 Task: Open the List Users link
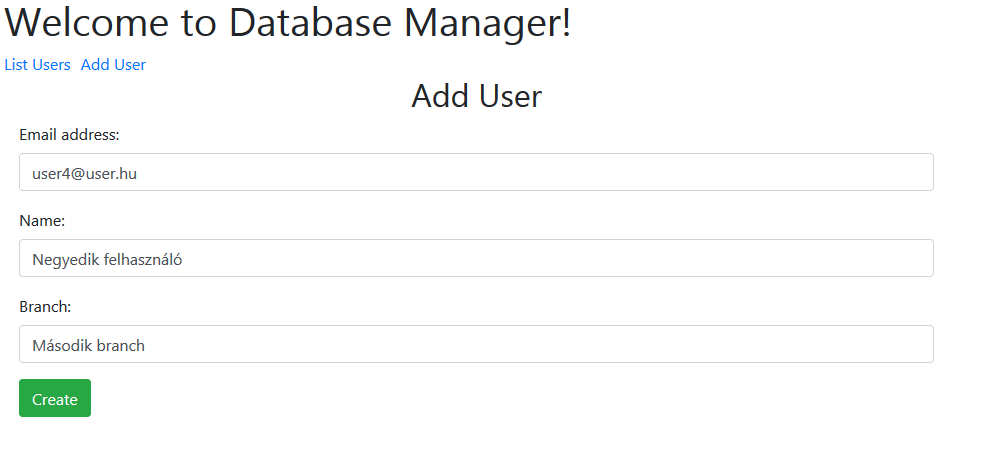click(x=37, y=65)
